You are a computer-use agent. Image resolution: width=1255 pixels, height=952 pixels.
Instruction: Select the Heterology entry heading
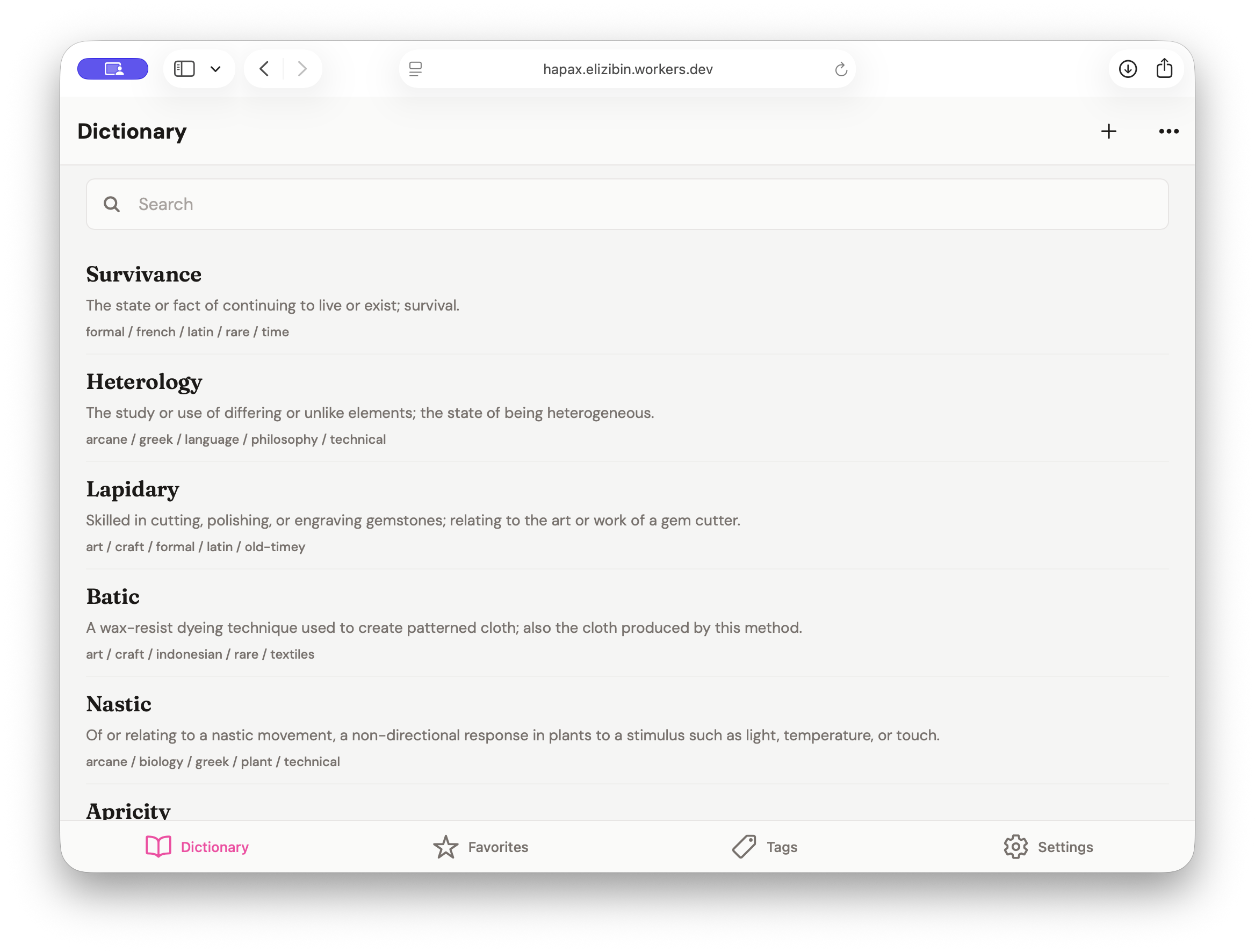[x=144, y=382]
